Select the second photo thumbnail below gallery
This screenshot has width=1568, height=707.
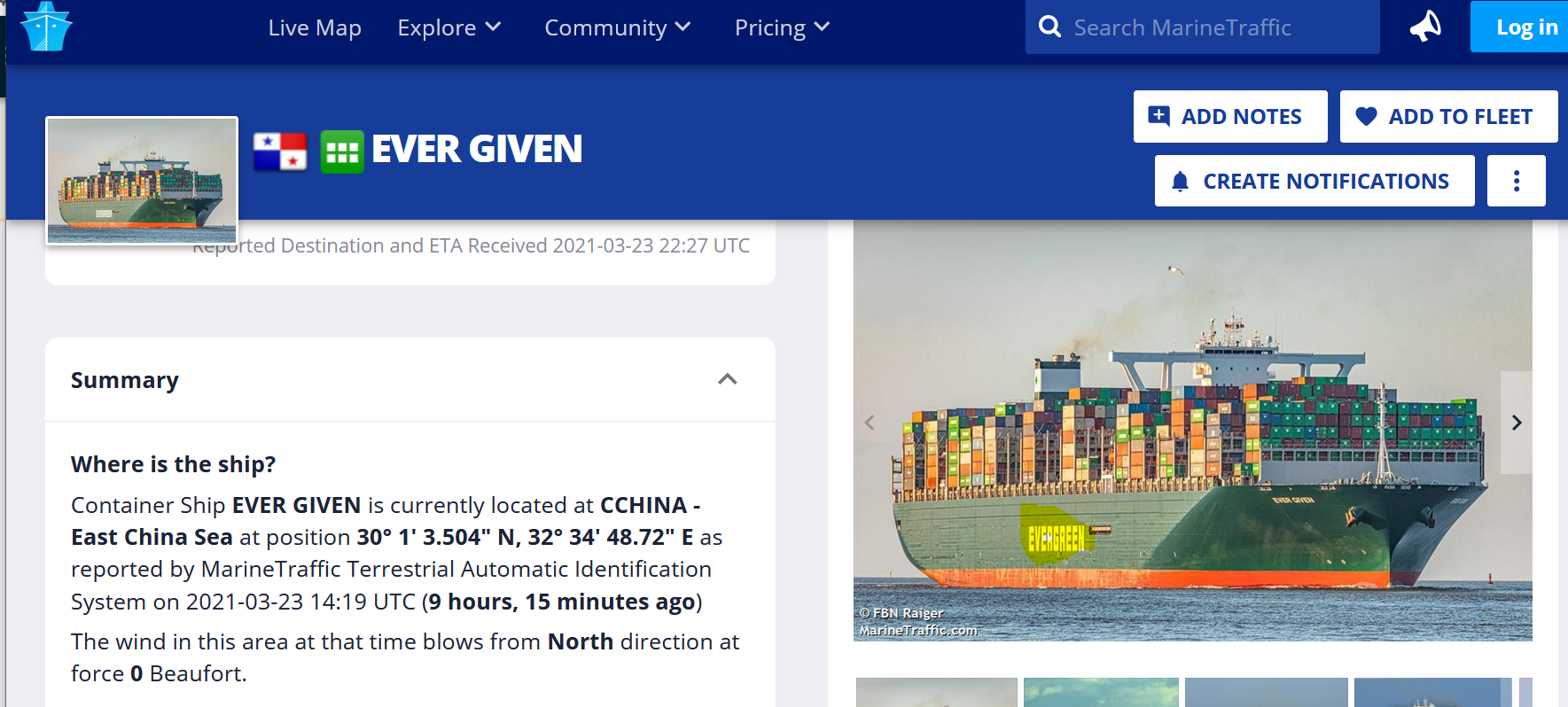[x=1101, y=692]
